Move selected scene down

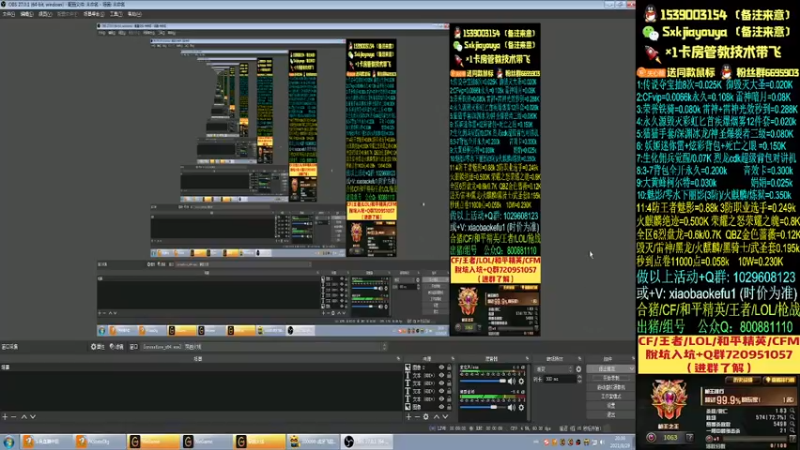point(33,417)
